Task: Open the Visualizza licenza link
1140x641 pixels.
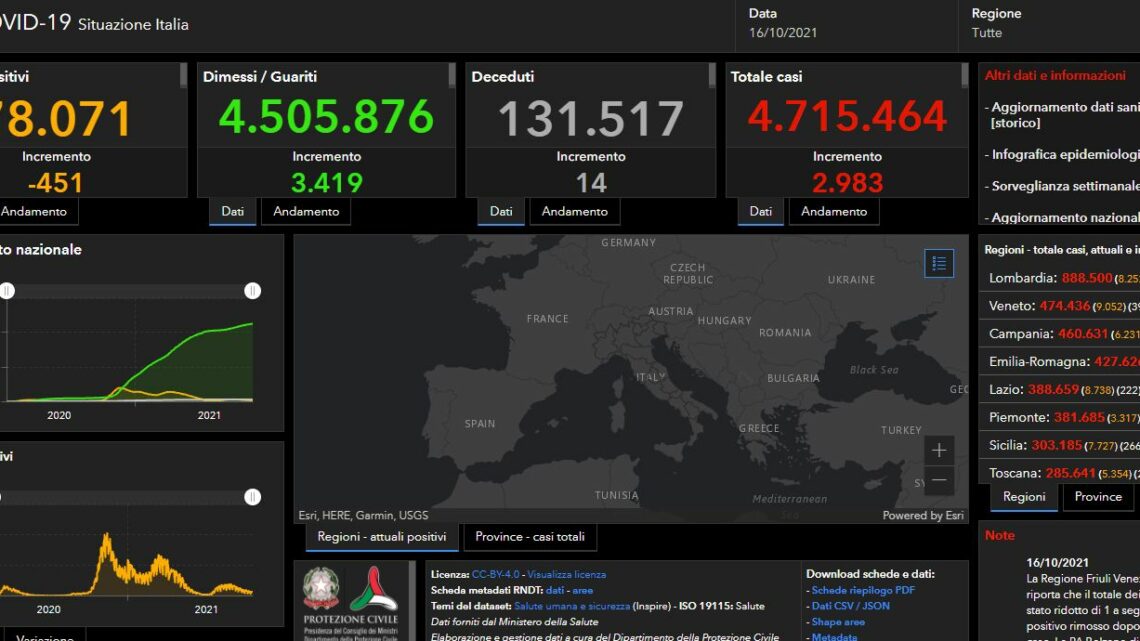Action: (566, 574)
